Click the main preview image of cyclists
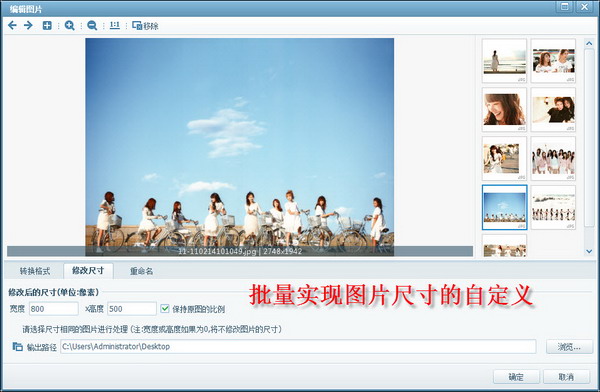 pyautogui.click(x=240, y=147)
